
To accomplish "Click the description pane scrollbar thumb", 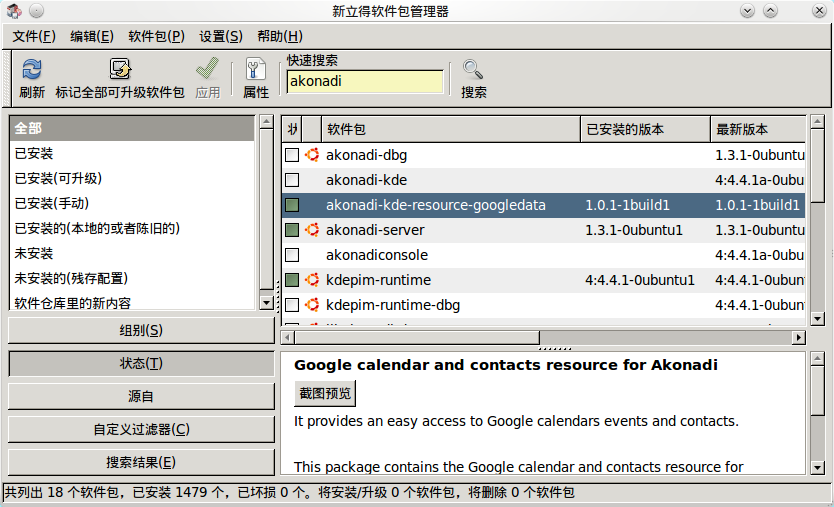I will coord(818,390).
